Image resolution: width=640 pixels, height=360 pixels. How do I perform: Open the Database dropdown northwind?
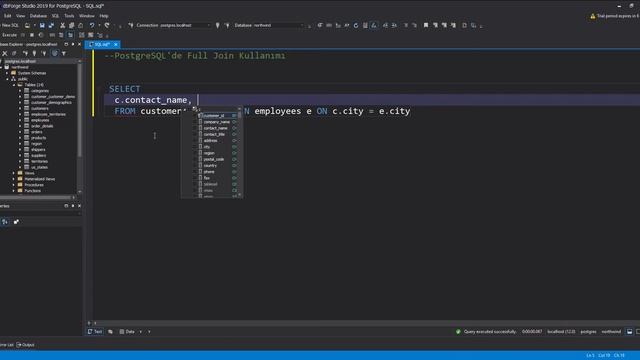pos(279,25)
